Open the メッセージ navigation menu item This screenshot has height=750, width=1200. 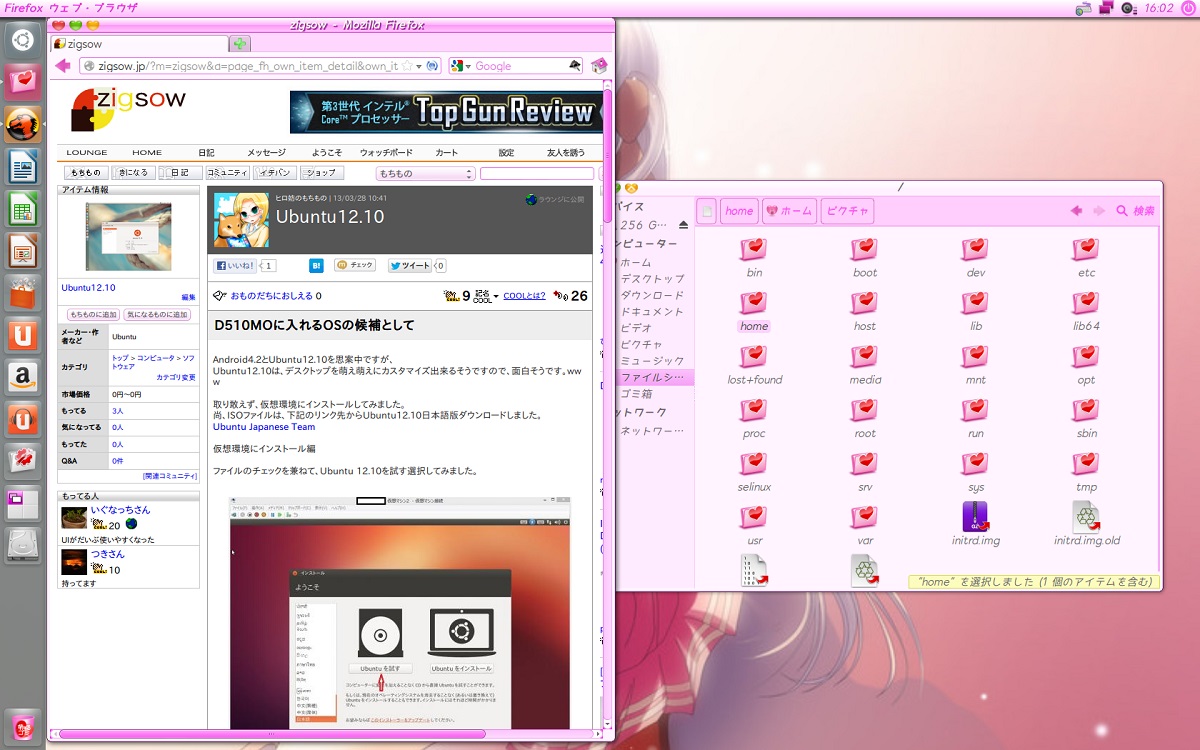266,153
